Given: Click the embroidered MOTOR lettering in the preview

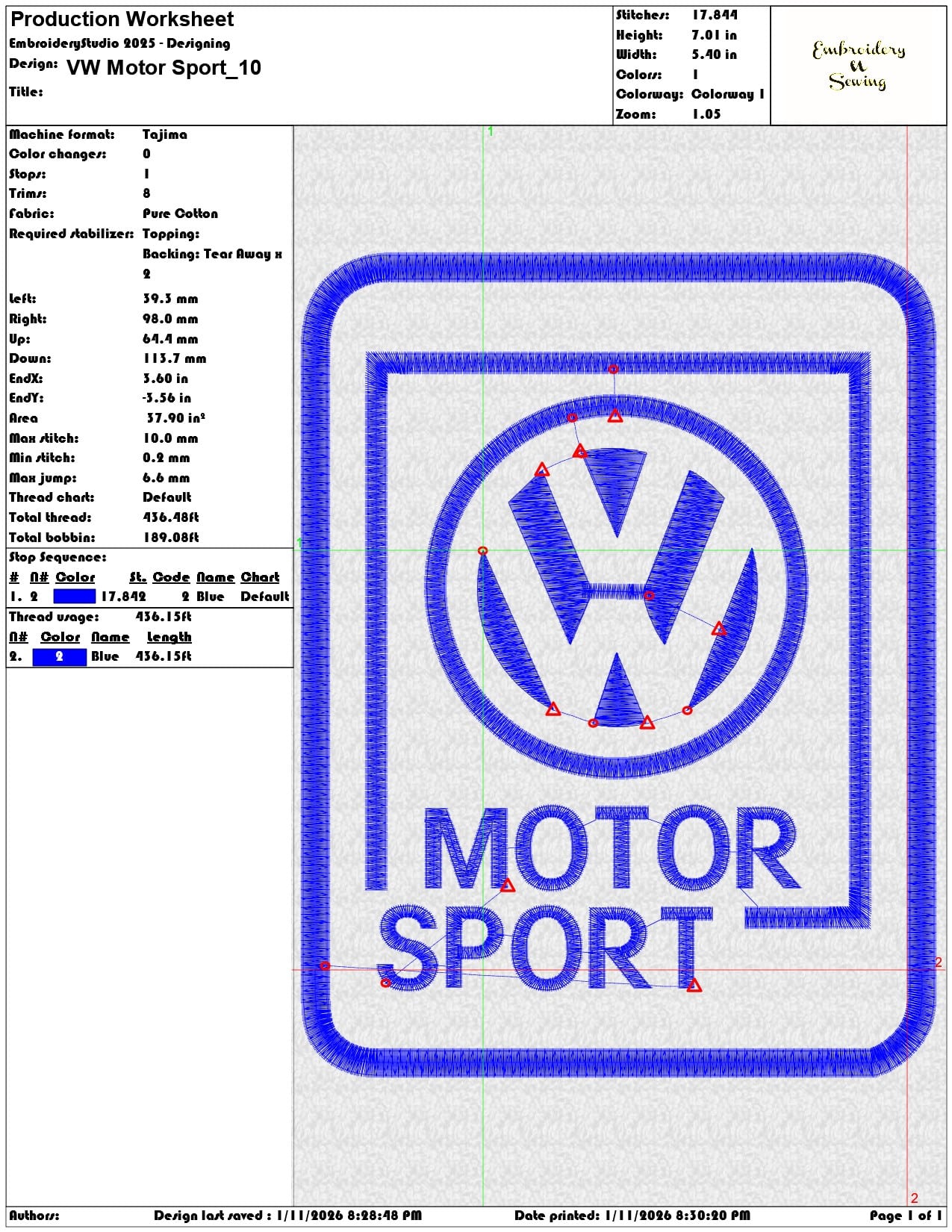Looking at the screenshot, I should tap(612, 849).
